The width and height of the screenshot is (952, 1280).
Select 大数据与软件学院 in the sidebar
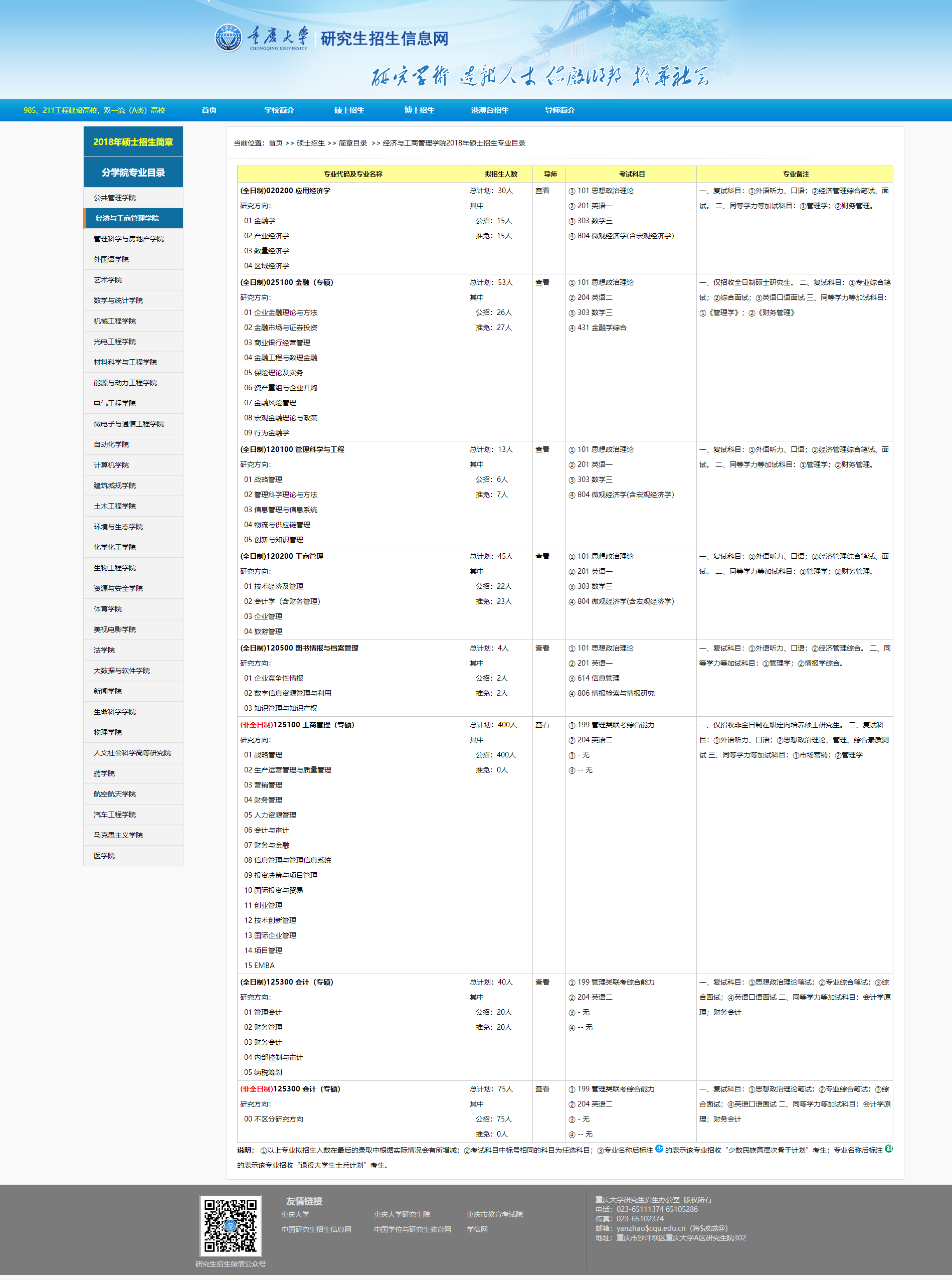[x=122, y=671]
